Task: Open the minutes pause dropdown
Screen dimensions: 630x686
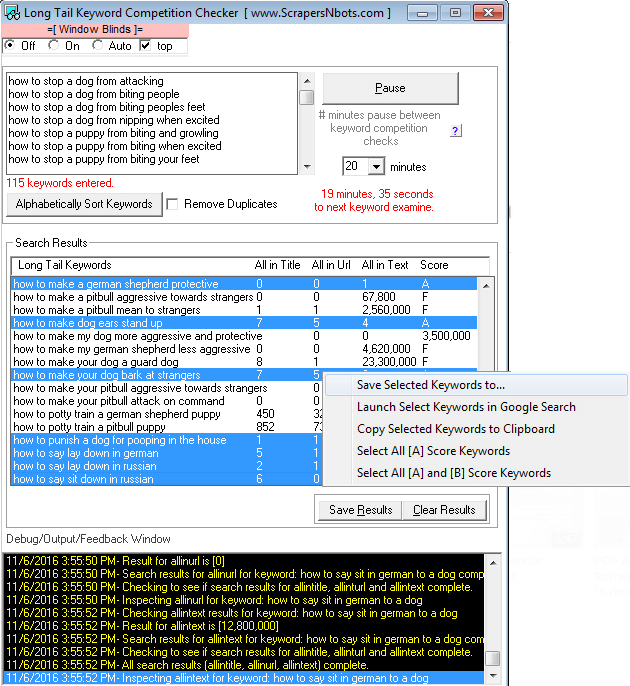Action: click(x=376, y=167)
